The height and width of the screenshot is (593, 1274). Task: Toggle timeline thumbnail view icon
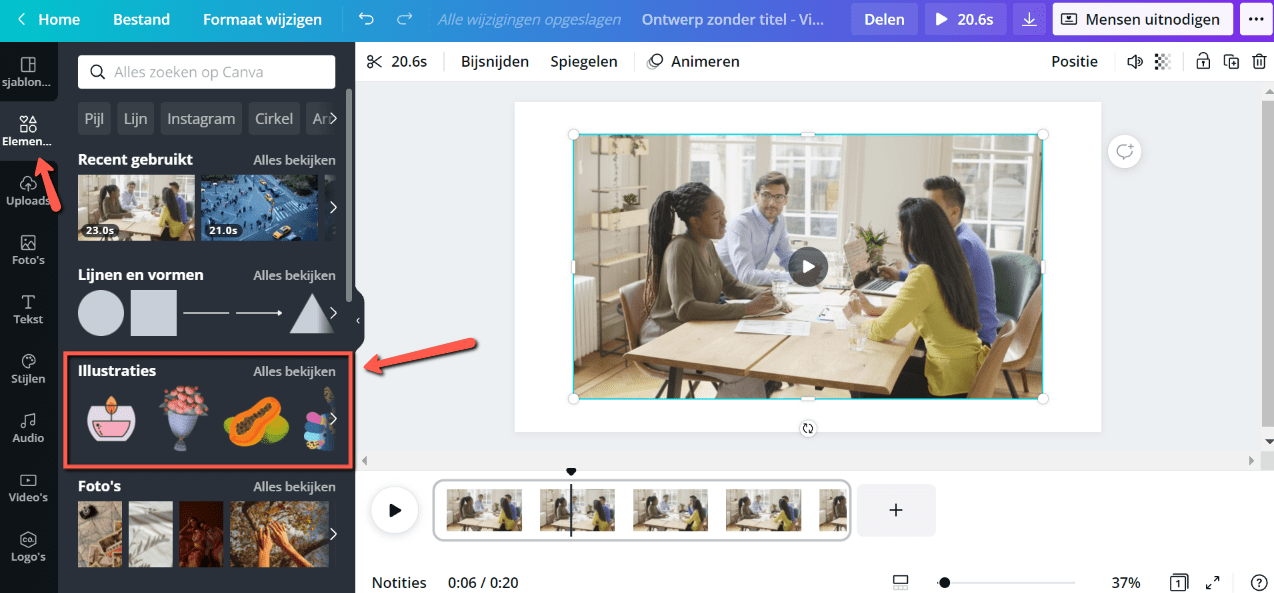tap(900, 582)
